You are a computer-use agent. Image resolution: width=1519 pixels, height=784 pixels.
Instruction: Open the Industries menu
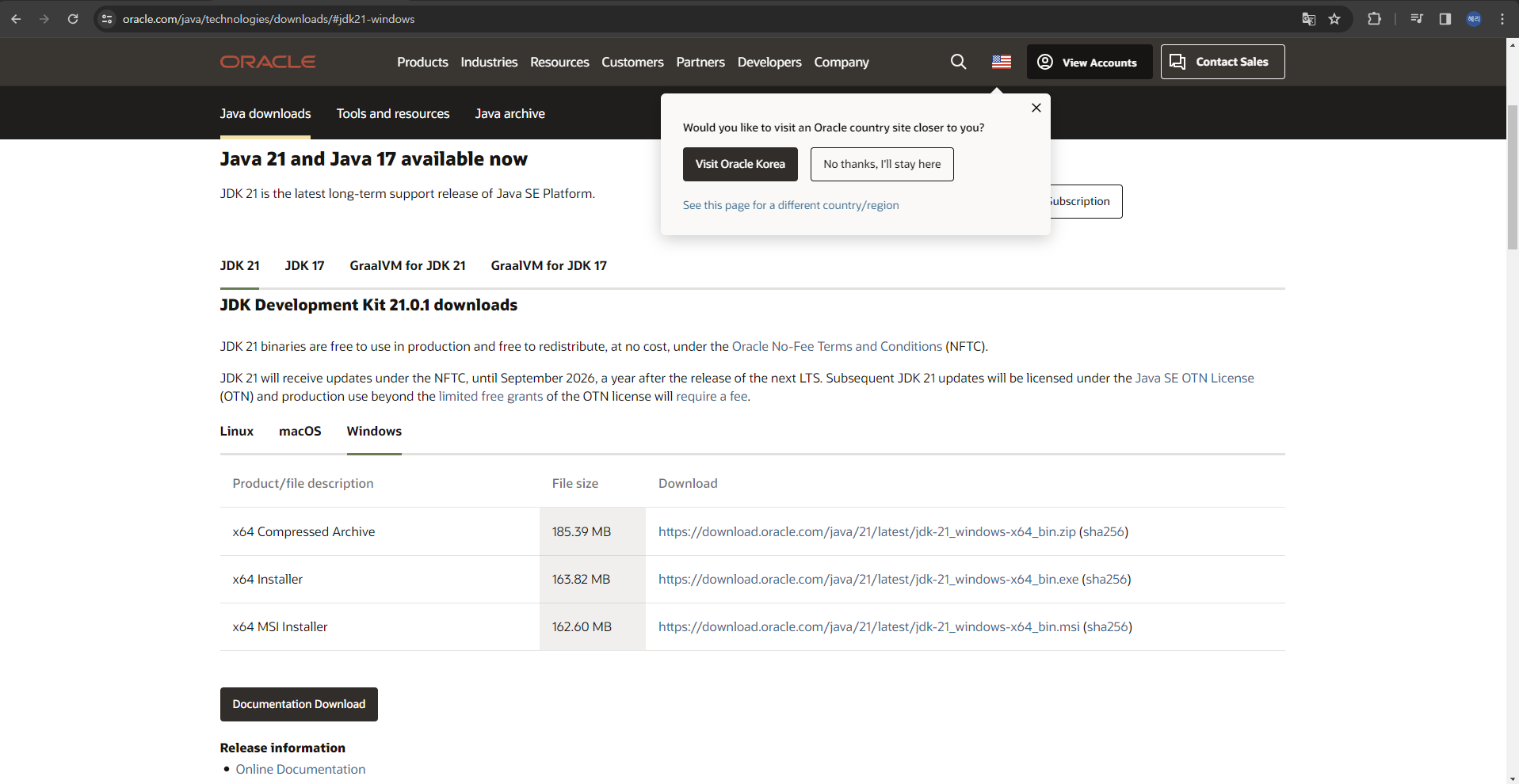(489, 62)
